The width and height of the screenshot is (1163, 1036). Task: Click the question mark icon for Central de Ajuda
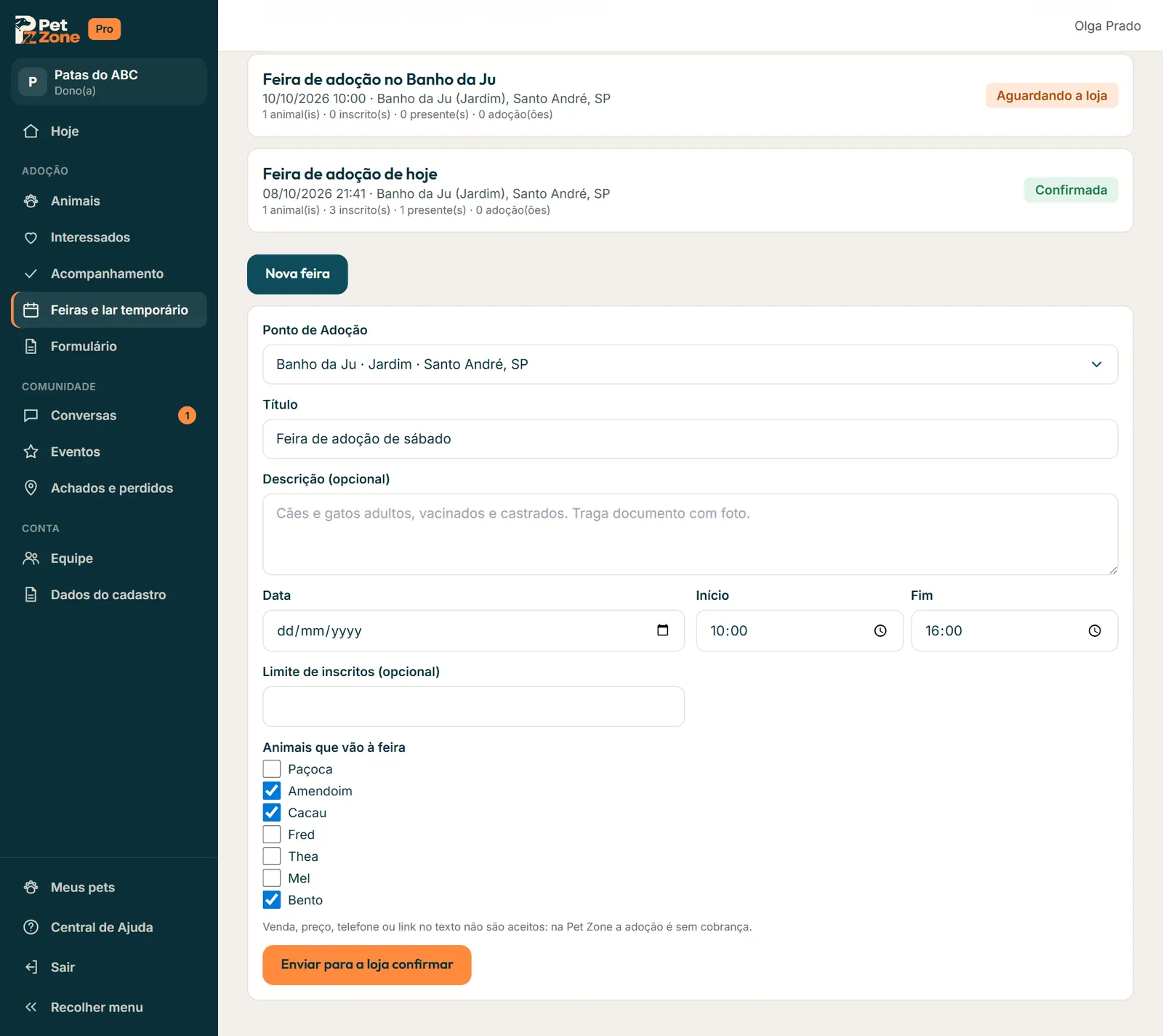coord(31,927)
